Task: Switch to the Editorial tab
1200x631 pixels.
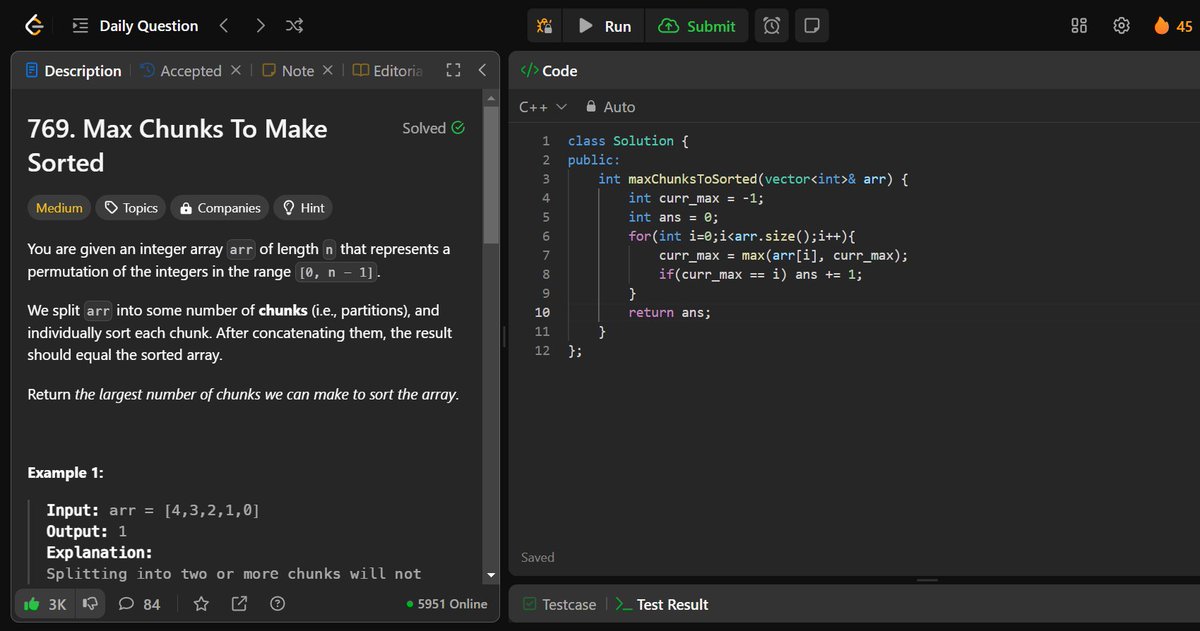Action: pos(394,70)
